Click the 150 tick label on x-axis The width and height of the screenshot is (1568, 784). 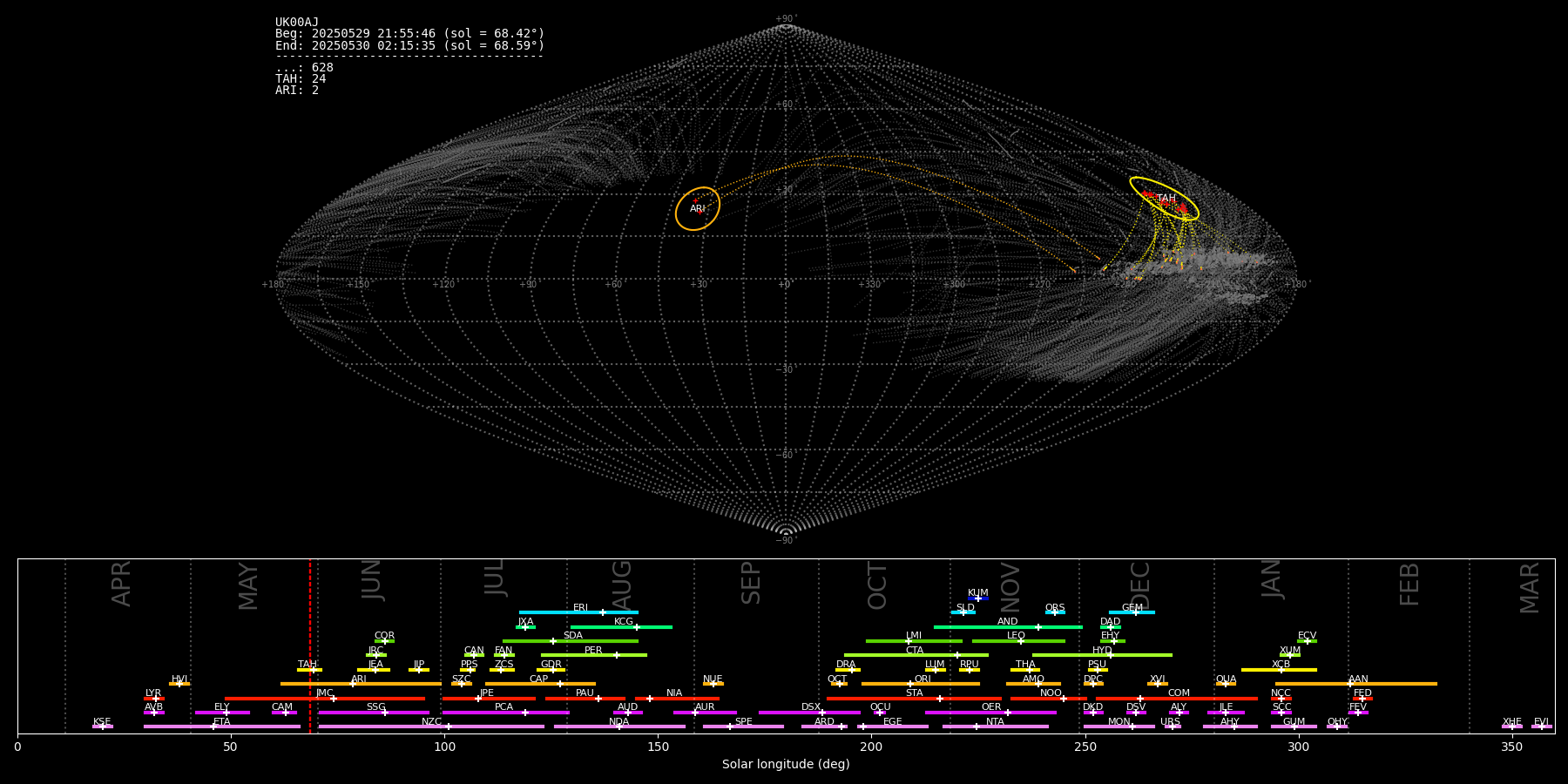coord(658,747)
